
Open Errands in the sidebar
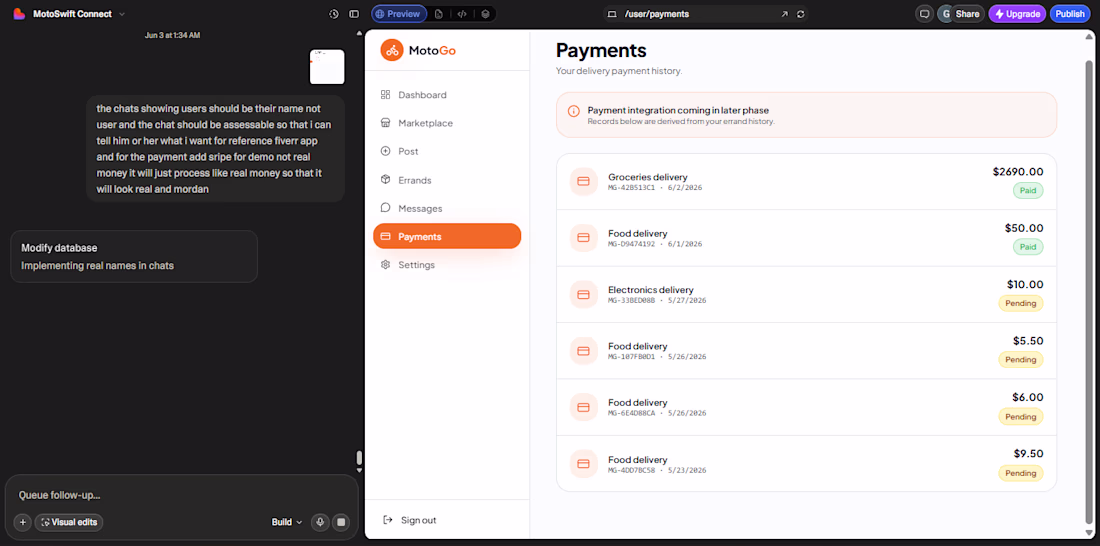click(447, 180)
